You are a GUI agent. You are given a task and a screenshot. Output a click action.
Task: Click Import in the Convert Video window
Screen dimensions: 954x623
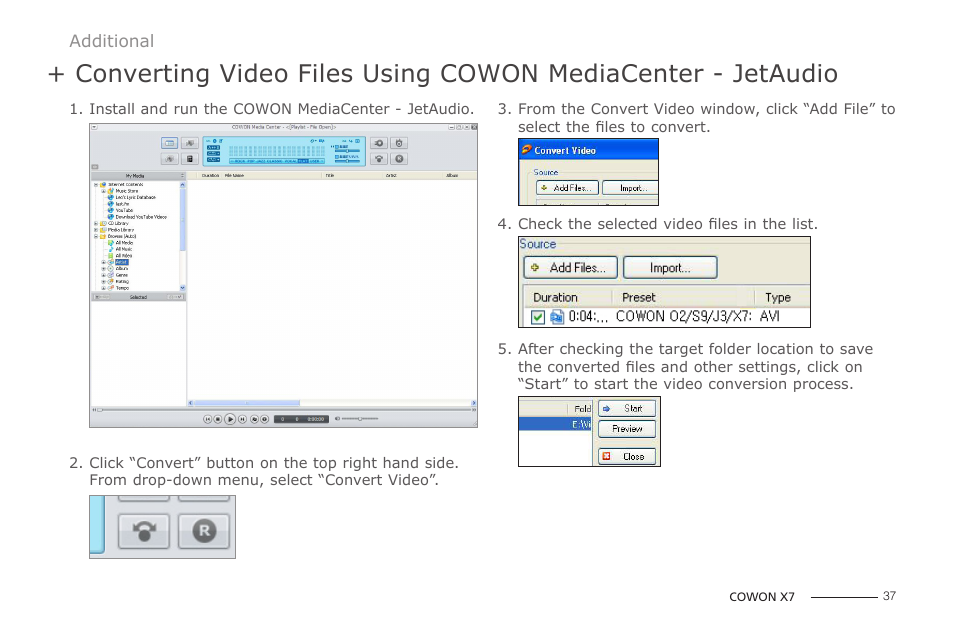click(630, 188)
